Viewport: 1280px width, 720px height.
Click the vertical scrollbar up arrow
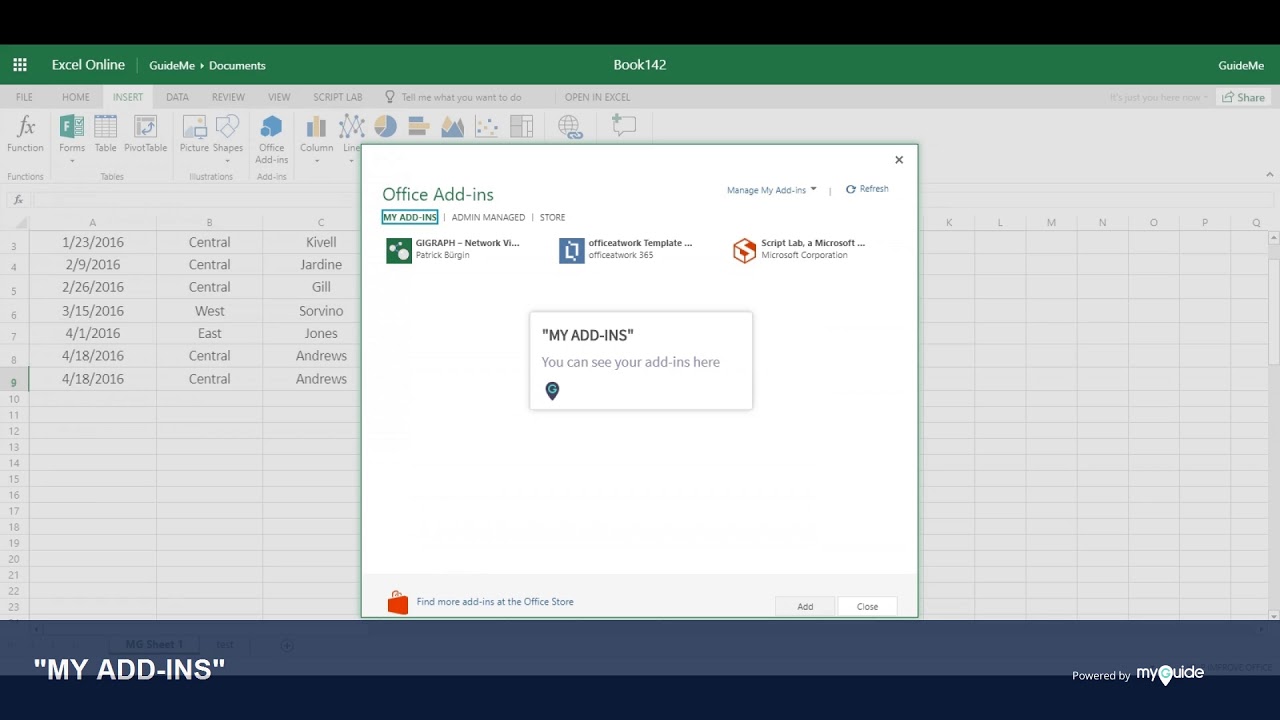(x=1273, y=238)
